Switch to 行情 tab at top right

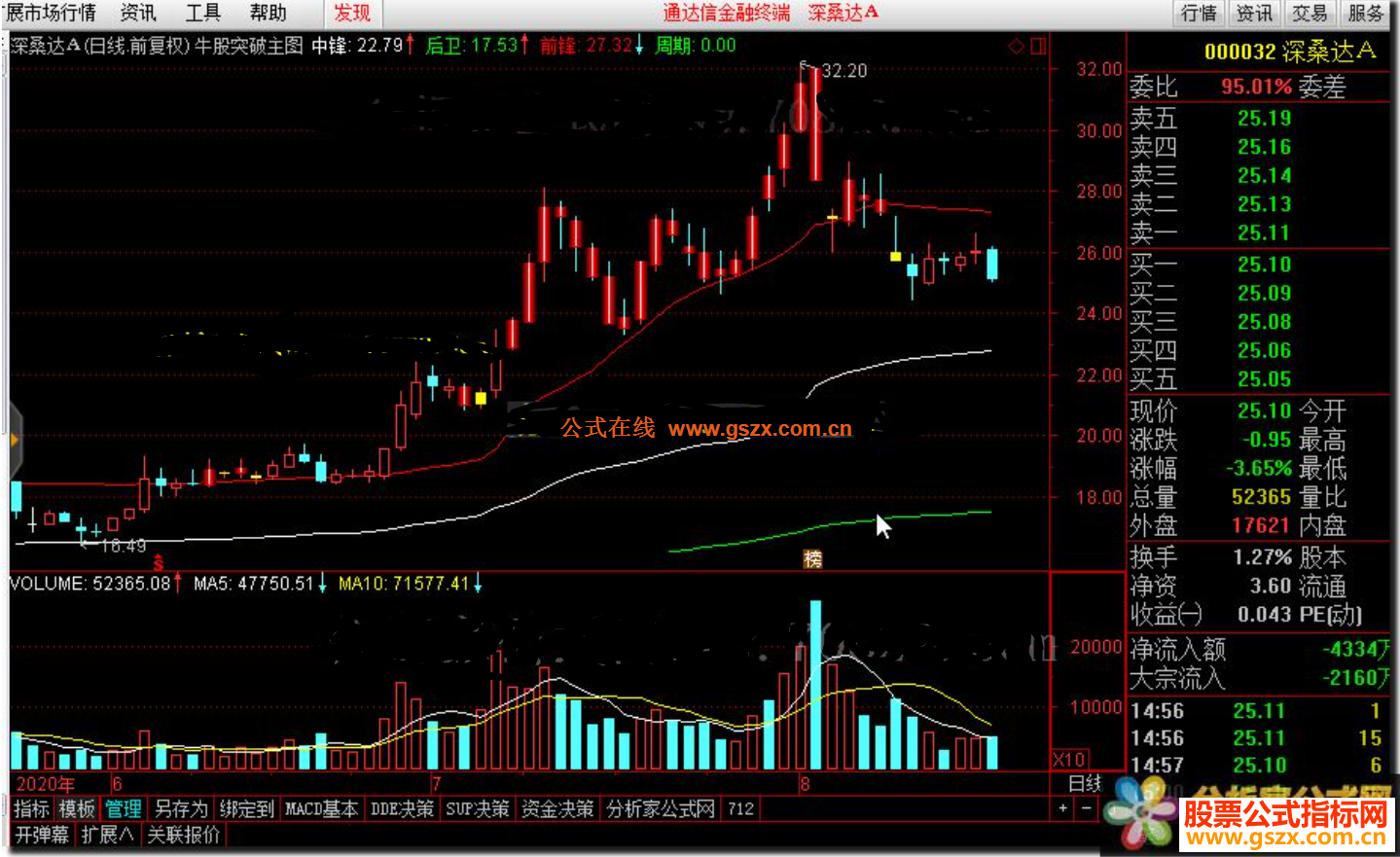(1199, 13)
